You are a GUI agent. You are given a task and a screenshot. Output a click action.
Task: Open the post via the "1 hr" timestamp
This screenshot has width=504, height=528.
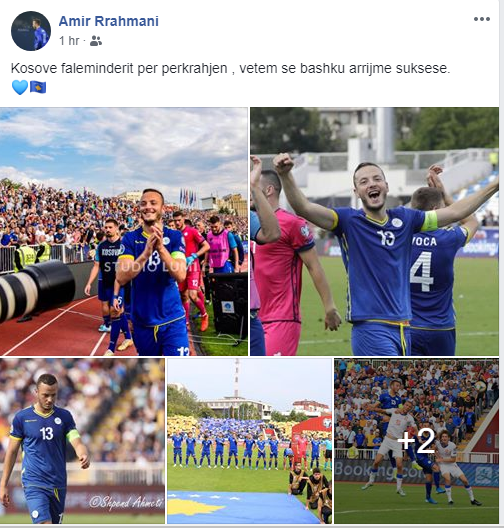pyautogui.click(x=69, y=41)
